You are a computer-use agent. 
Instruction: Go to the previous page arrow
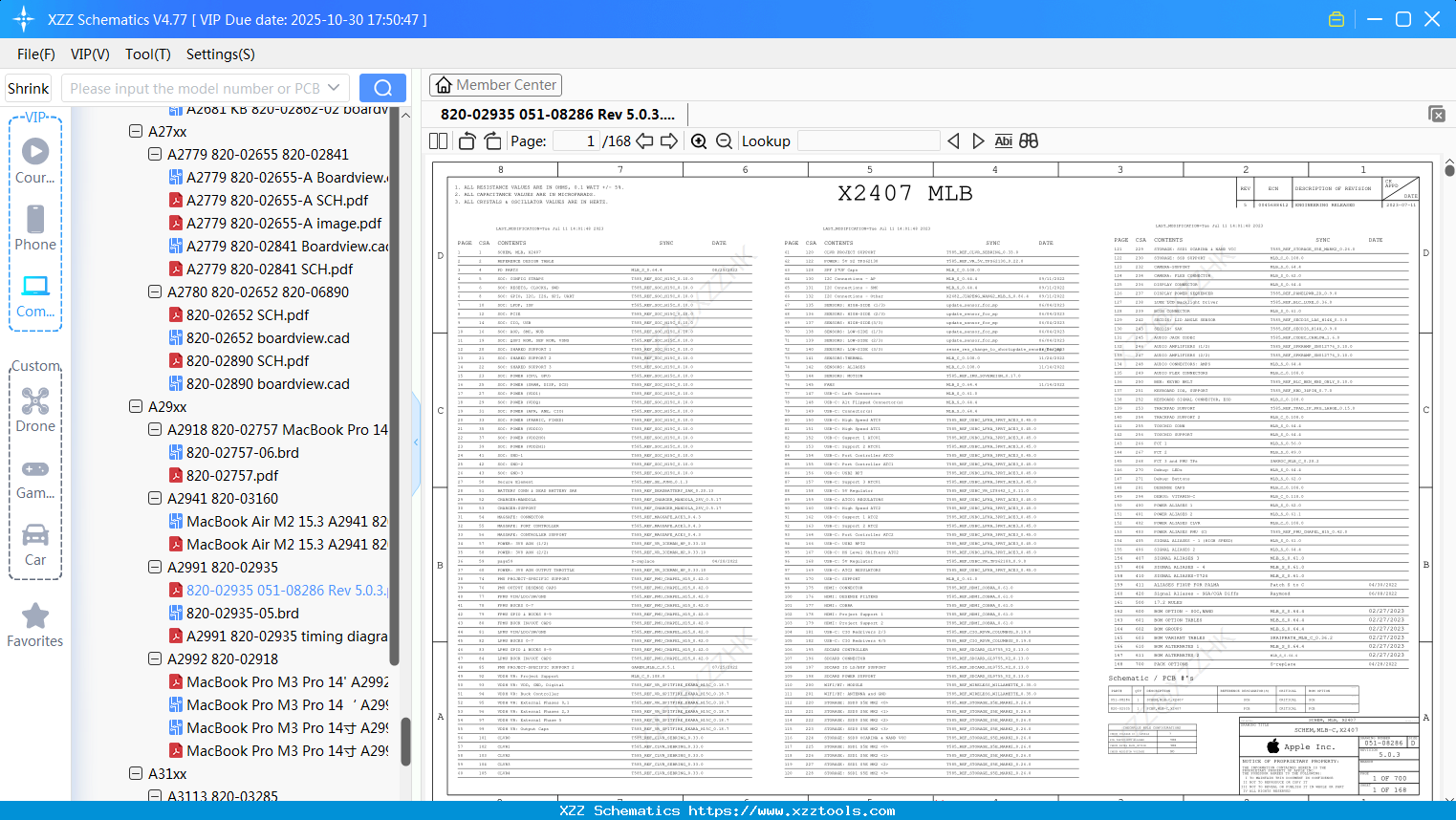pos(644,141)
